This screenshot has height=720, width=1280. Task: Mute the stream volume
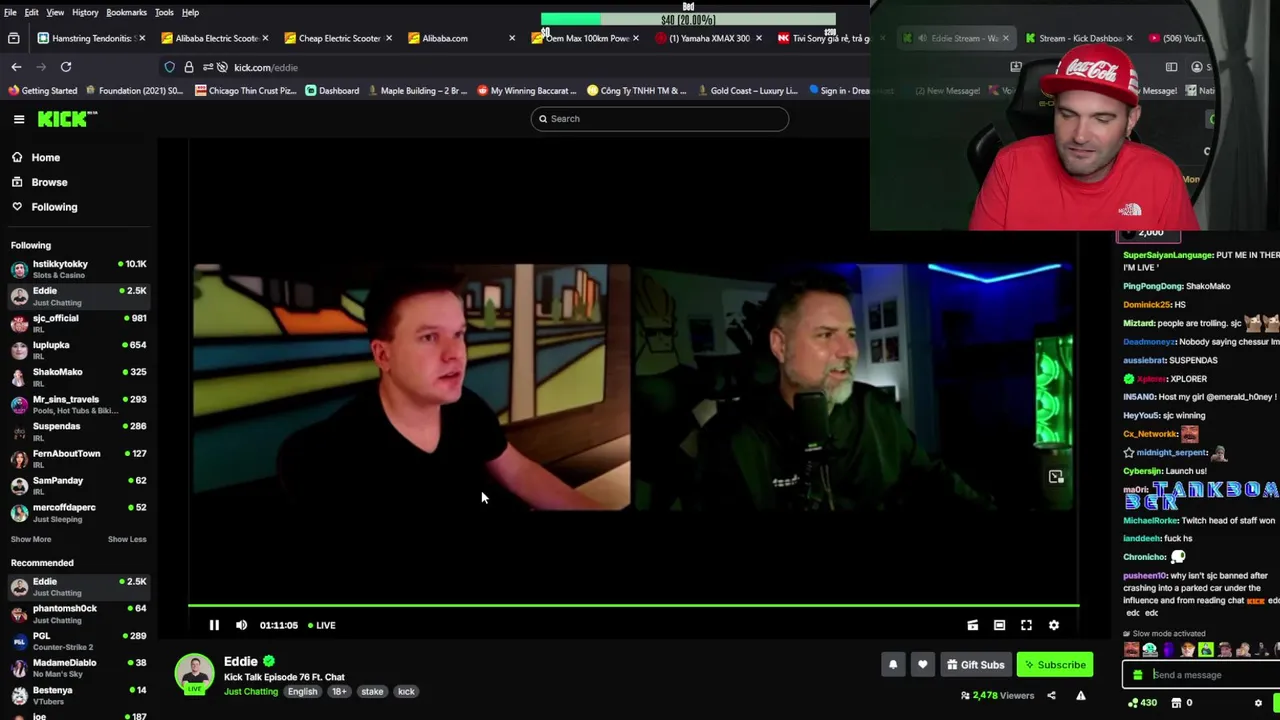(241, 625)
